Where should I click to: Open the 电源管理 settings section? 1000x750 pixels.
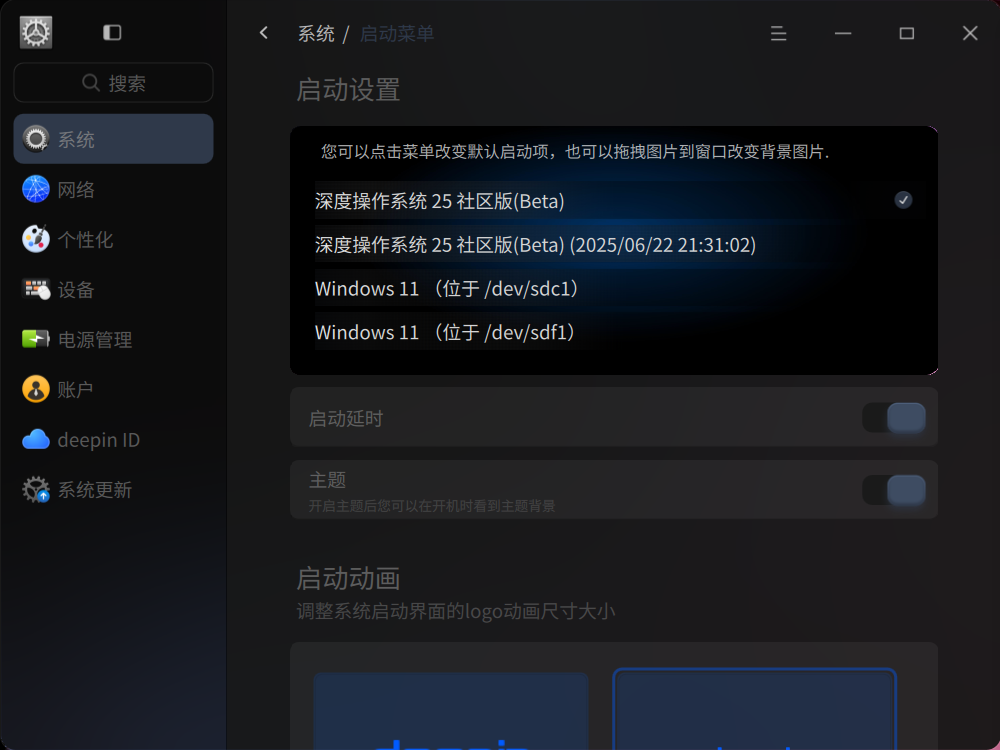point(114,339)
